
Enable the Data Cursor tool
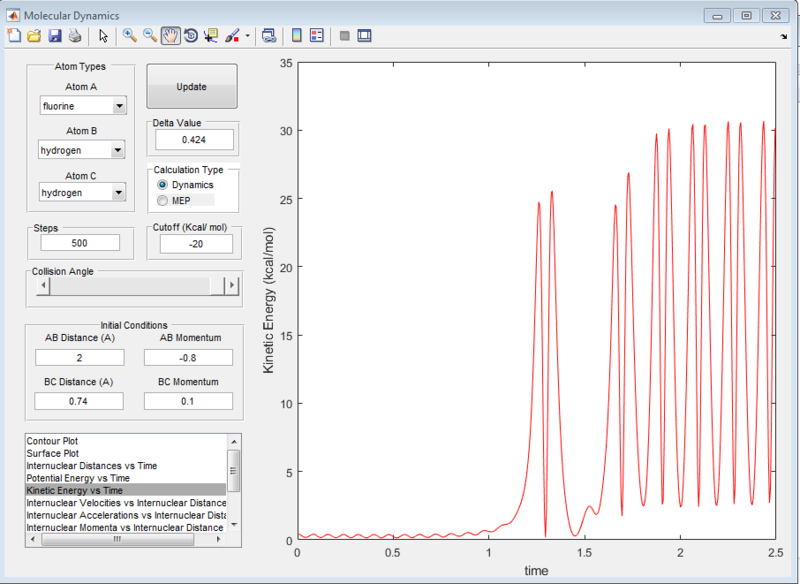211,36
